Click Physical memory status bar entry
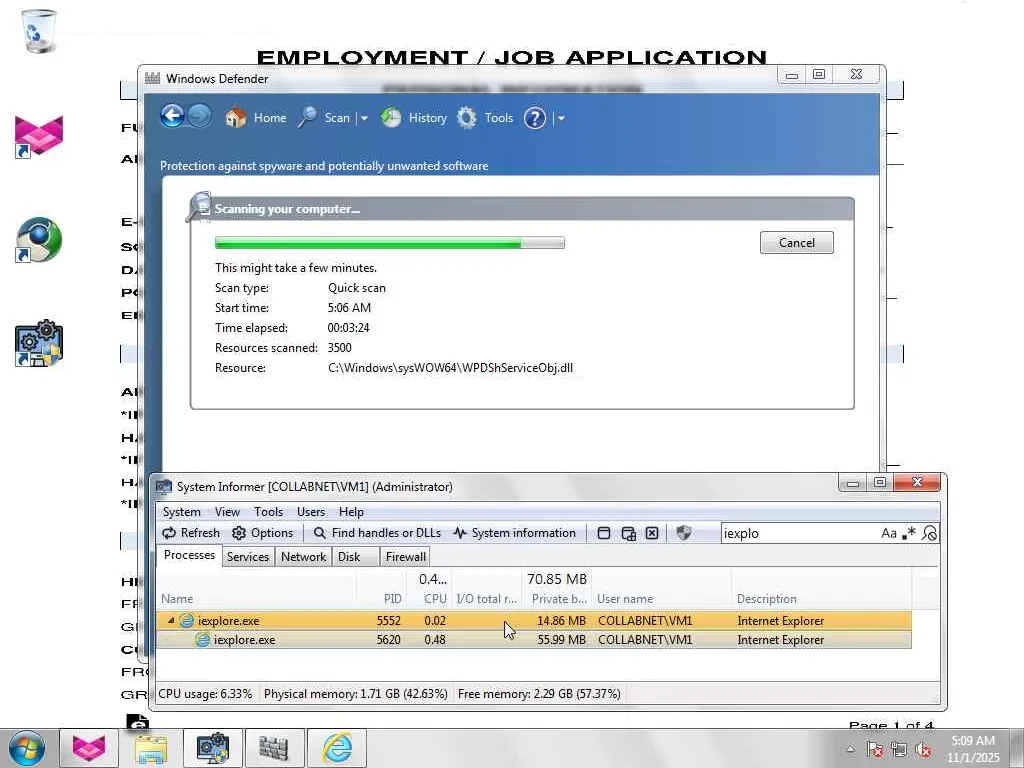This screenshot has height=768, width=1024. click(x=356, y=694)
